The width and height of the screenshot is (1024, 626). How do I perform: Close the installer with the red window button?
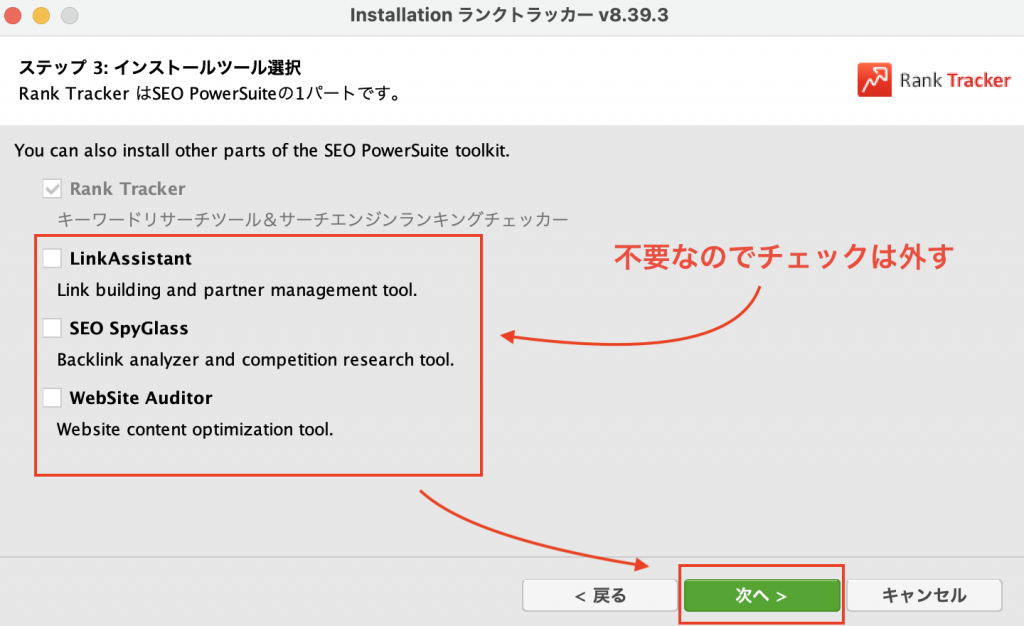coord(13,14)
